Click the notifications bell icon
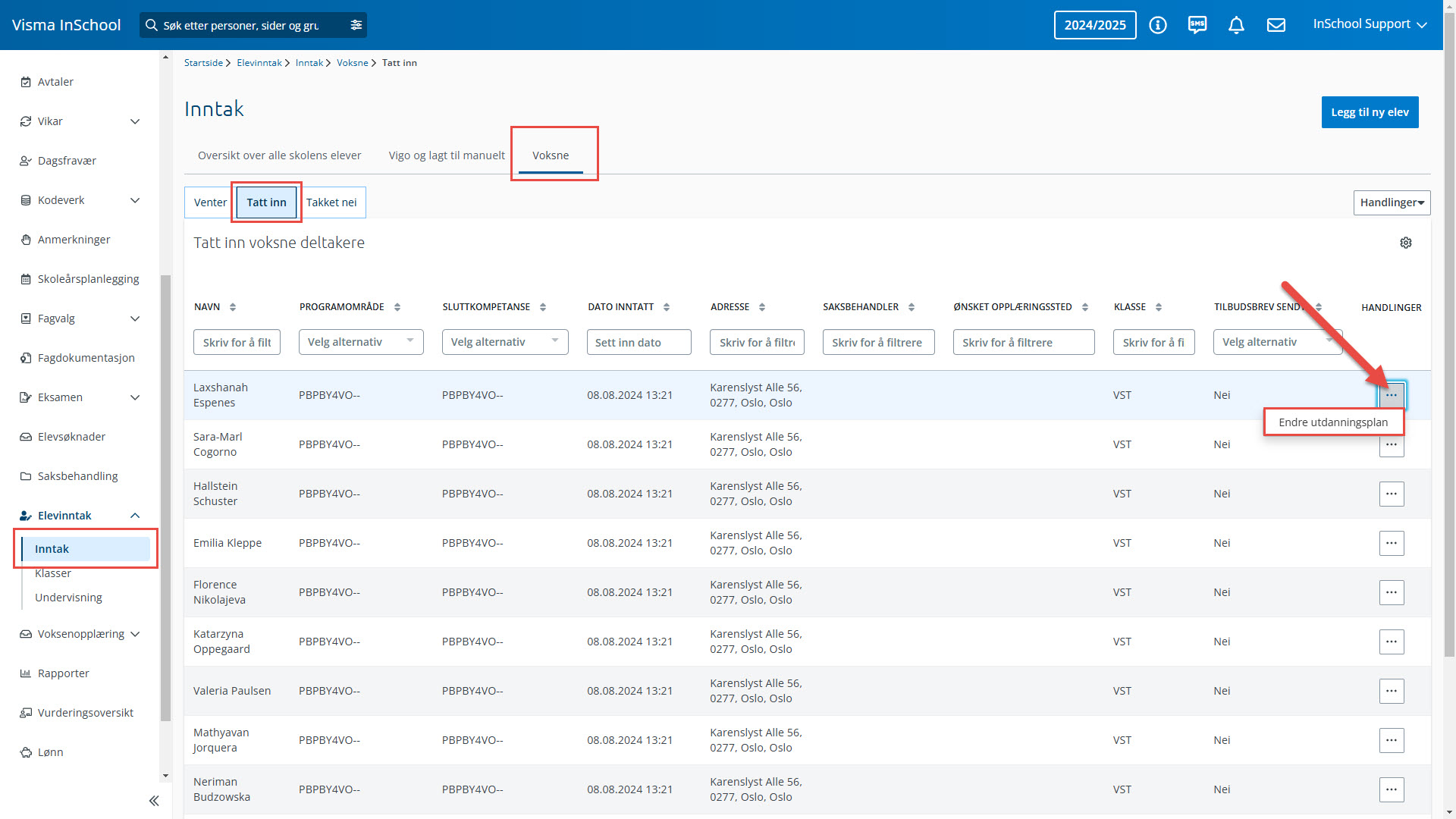 (x=1236, y=25)
